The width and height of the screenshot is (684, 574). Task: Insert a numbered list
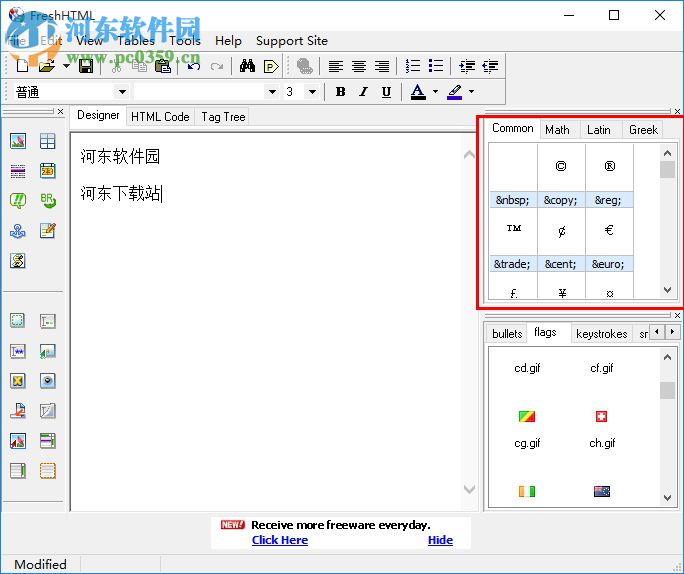[x=413, y=66]
